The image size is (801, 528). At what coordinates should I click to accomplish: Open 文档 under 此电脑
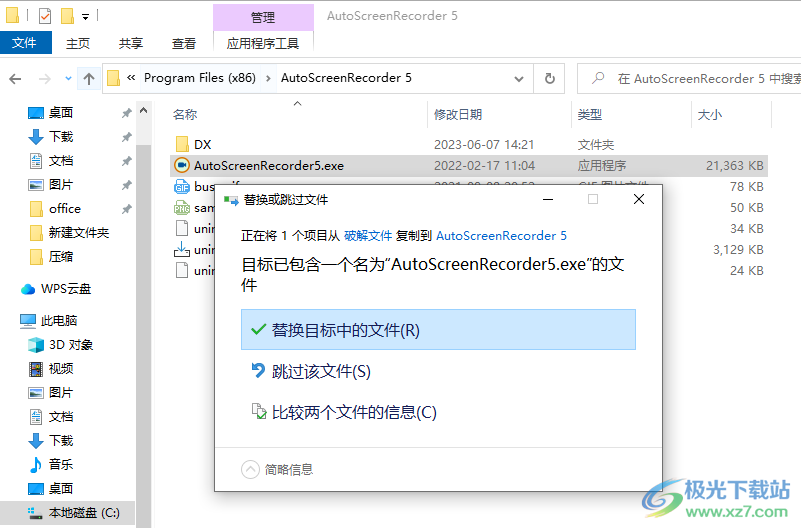point(61,416)
